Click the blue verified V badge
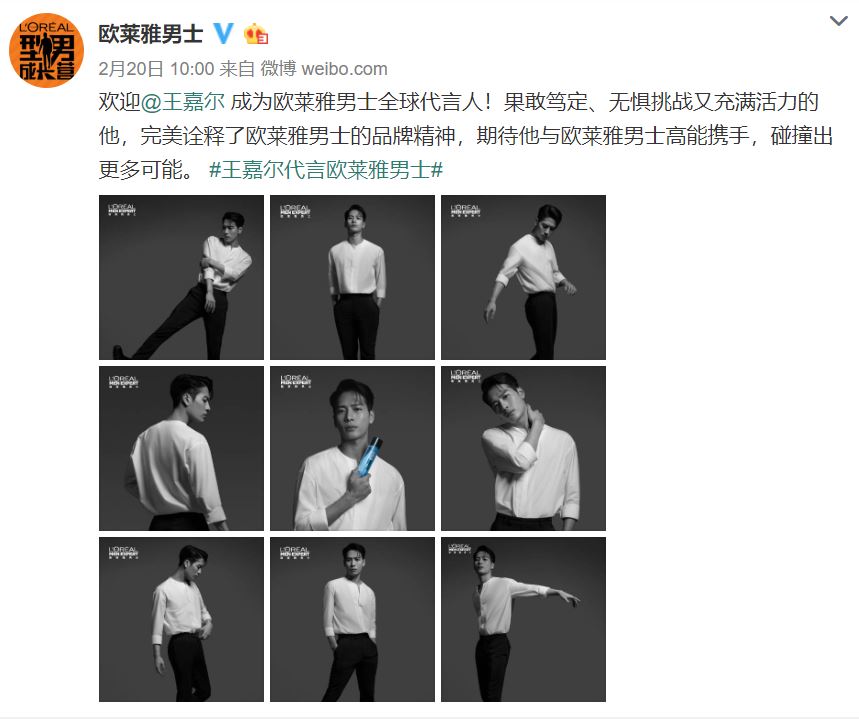 tap(223, 33)
